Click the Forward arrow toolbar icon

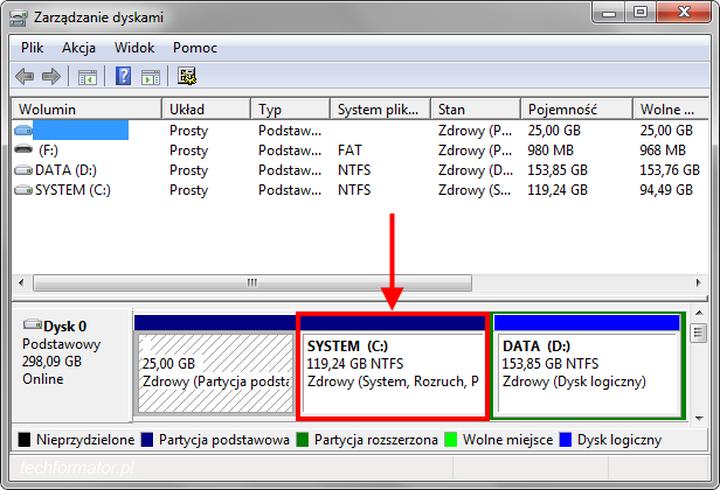pyautogui.click(x=50, y=76)
